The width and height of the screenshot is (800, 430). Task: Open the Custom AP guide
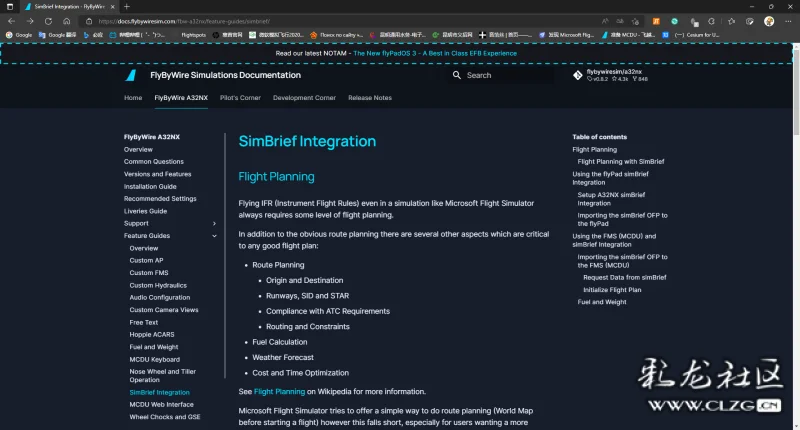click(146, 261)
